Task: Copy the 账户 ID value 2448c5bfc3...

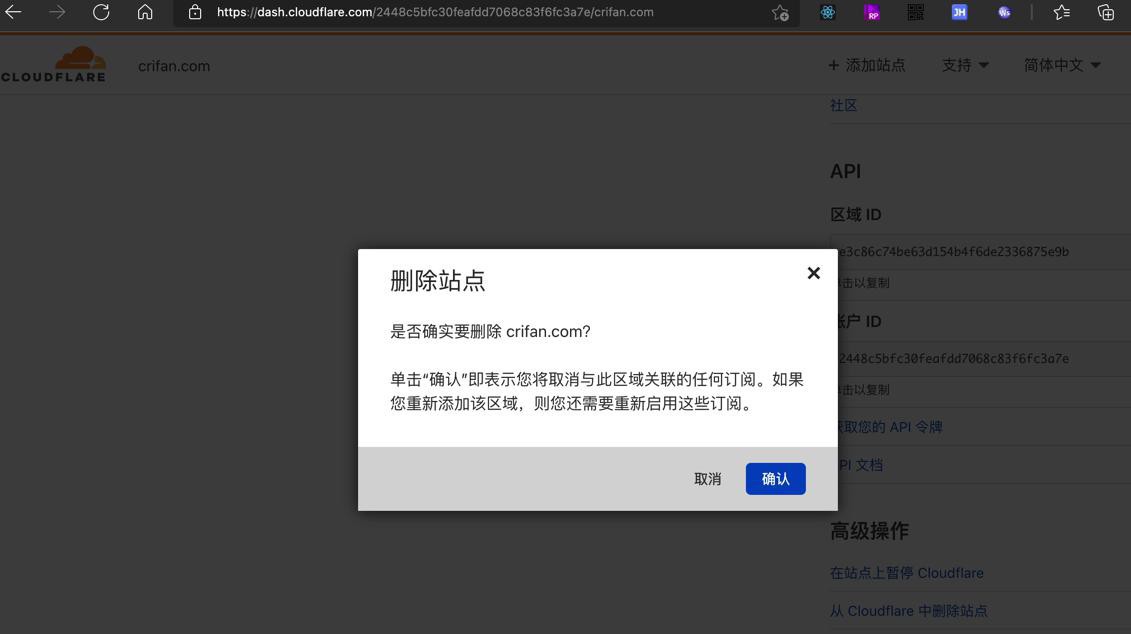Action: 954,358
